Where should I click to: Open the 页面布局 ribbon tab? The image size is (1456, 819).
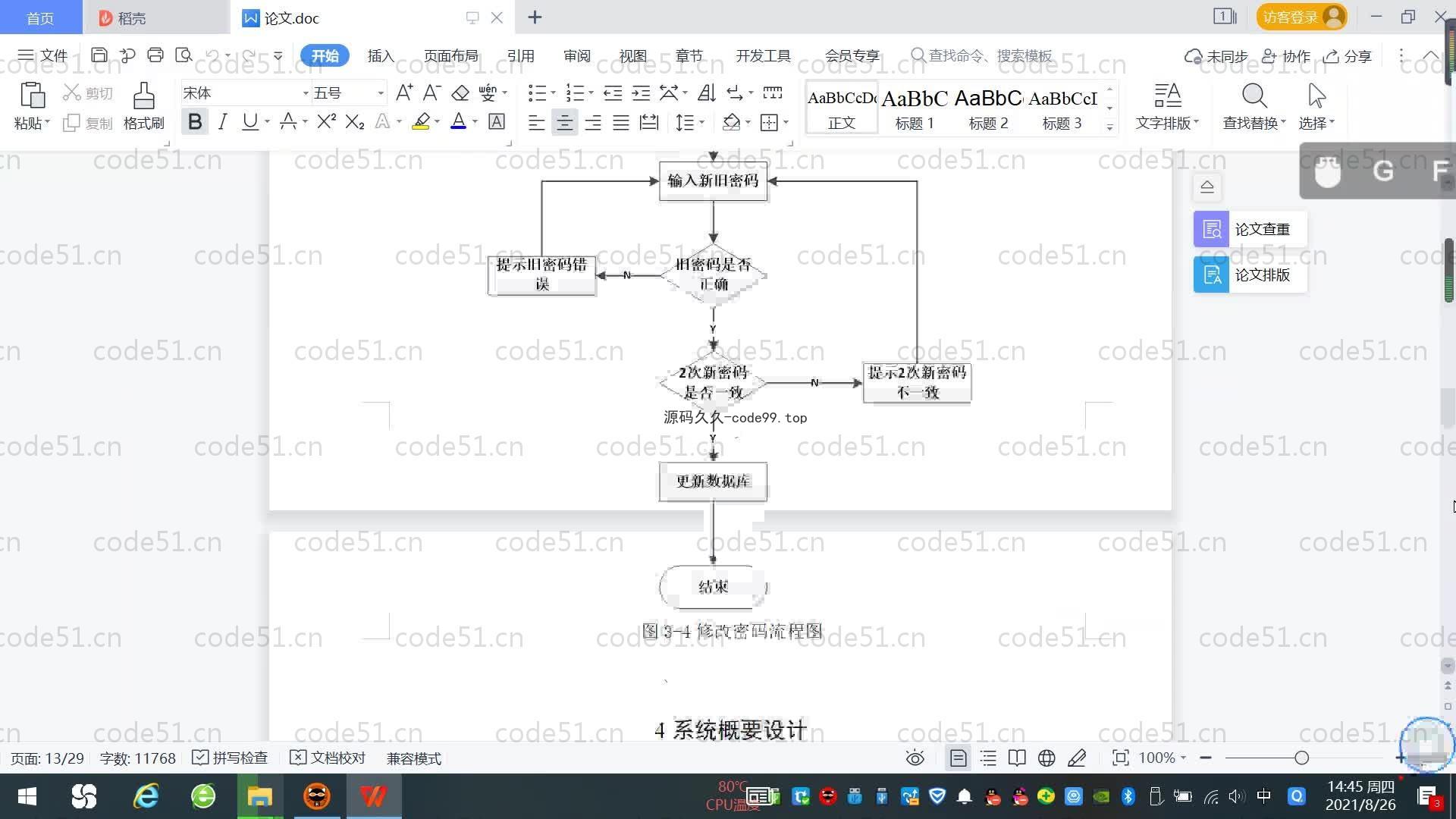pos(450,55)
